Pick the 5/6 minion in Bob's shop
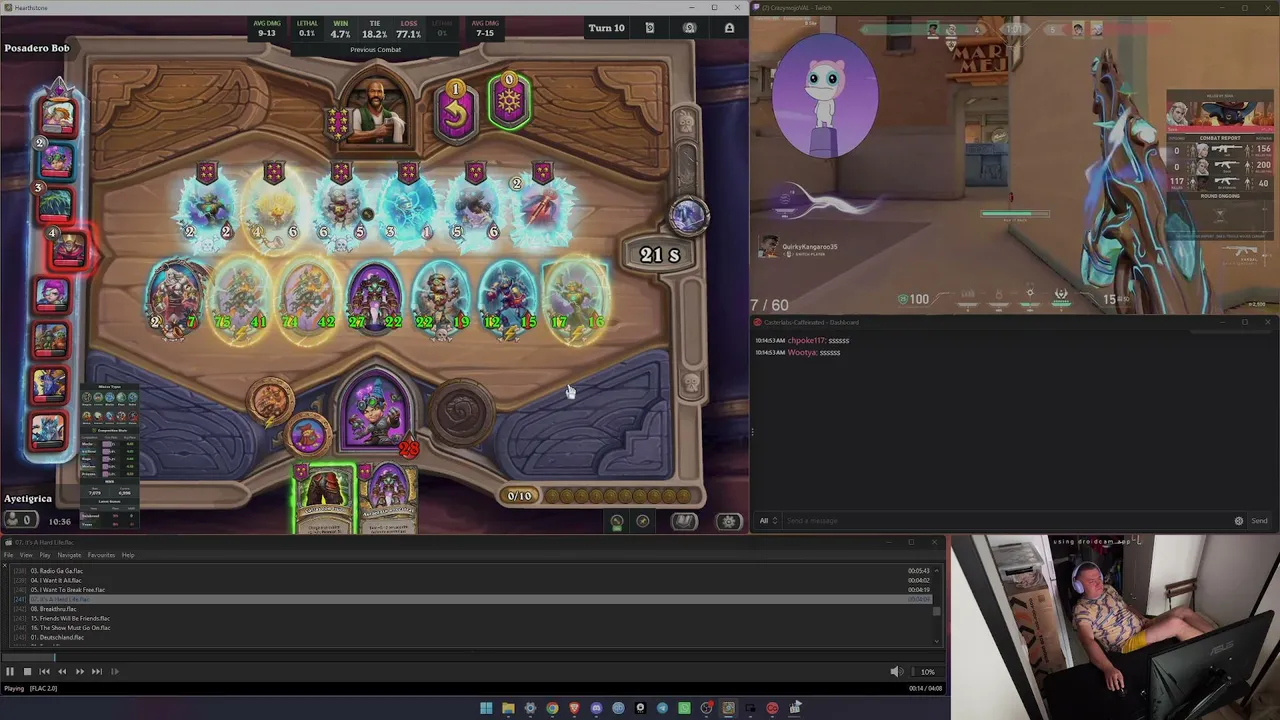1280x720 pixels. pyautogui.click(x=475, y=210)
